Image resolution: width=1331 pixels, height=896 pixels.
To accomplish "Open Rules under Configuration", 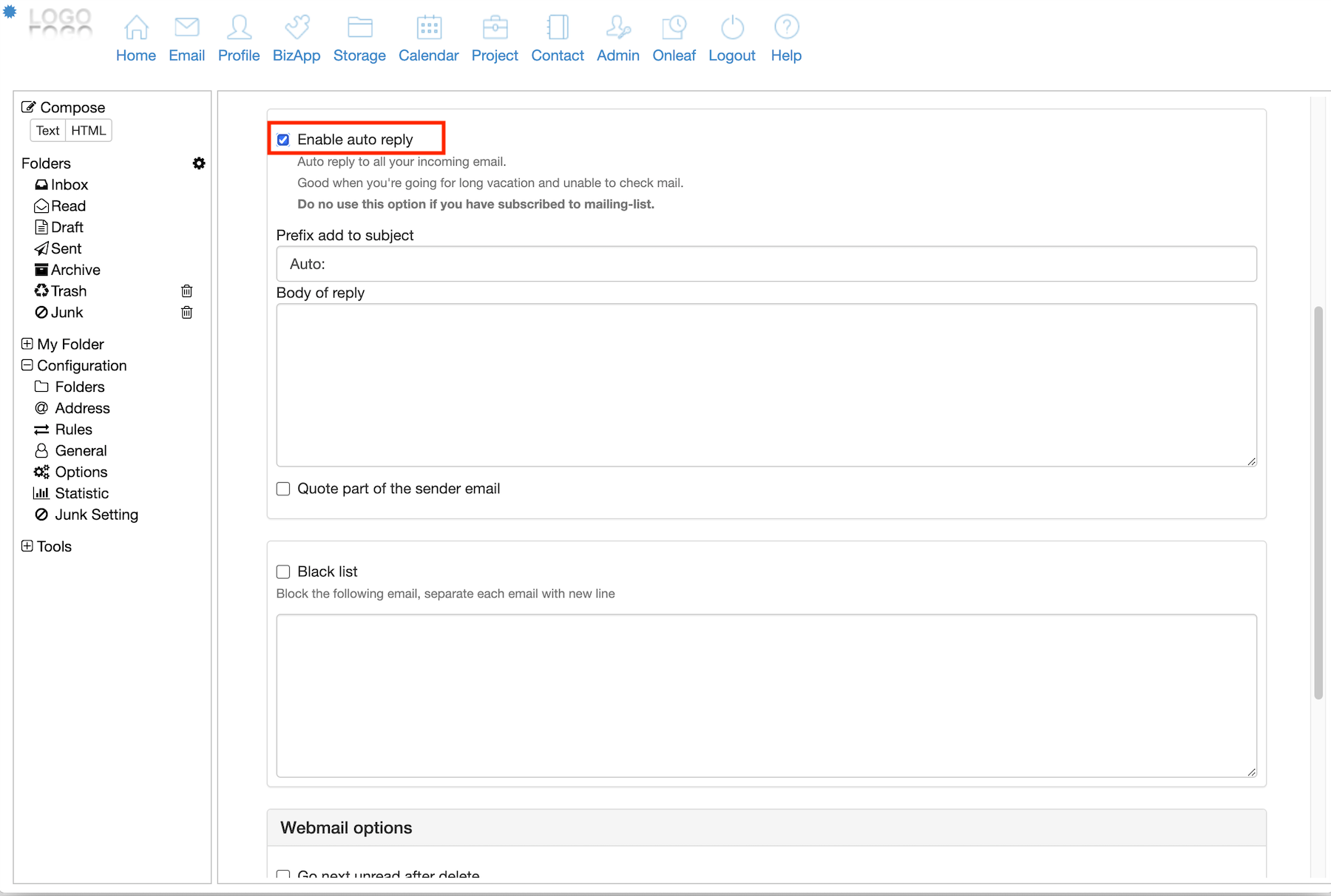I will coord(73,430).
